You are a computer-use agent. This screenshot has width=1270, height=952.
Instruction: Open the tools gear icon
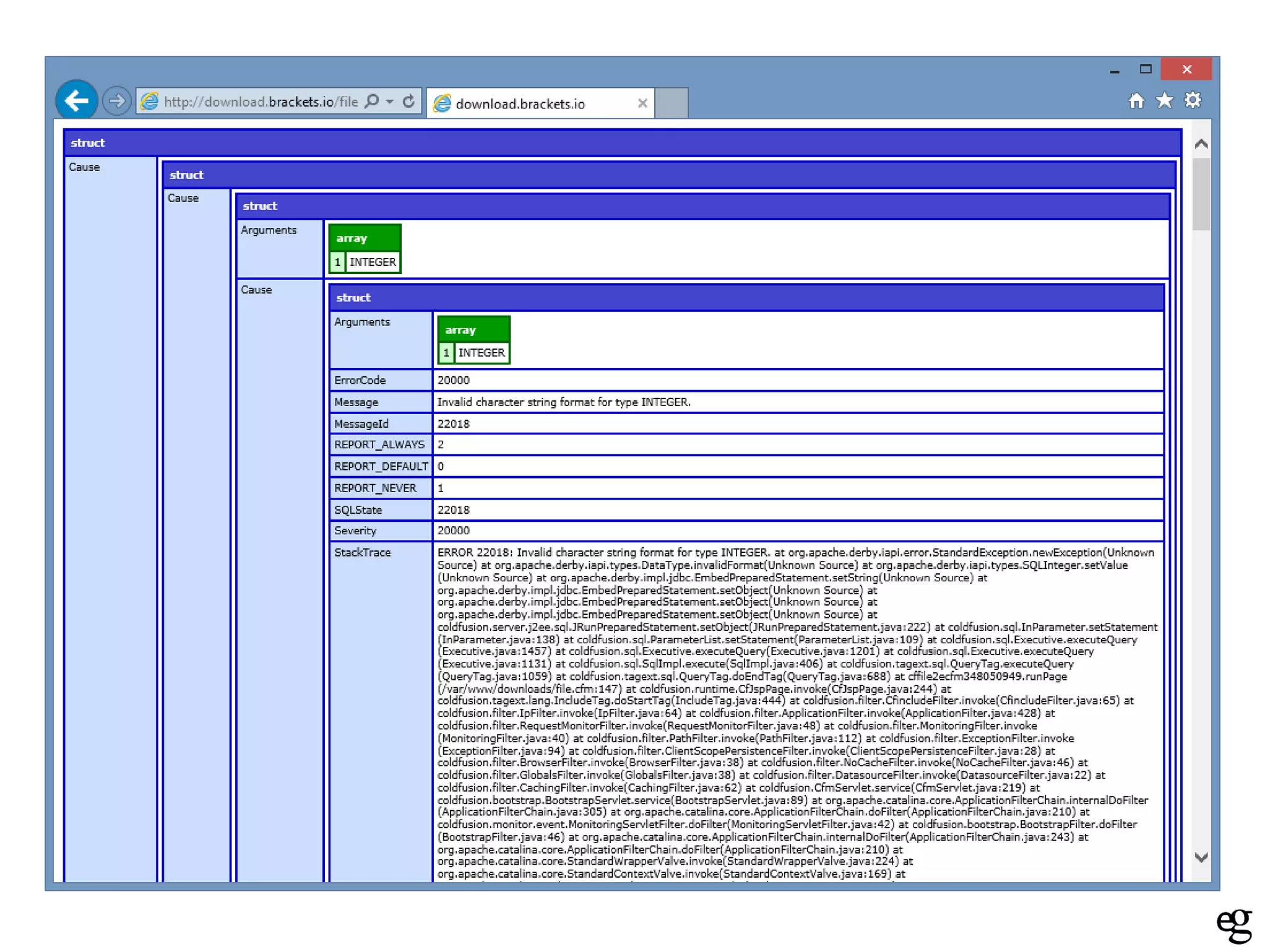coord(1192,100)
